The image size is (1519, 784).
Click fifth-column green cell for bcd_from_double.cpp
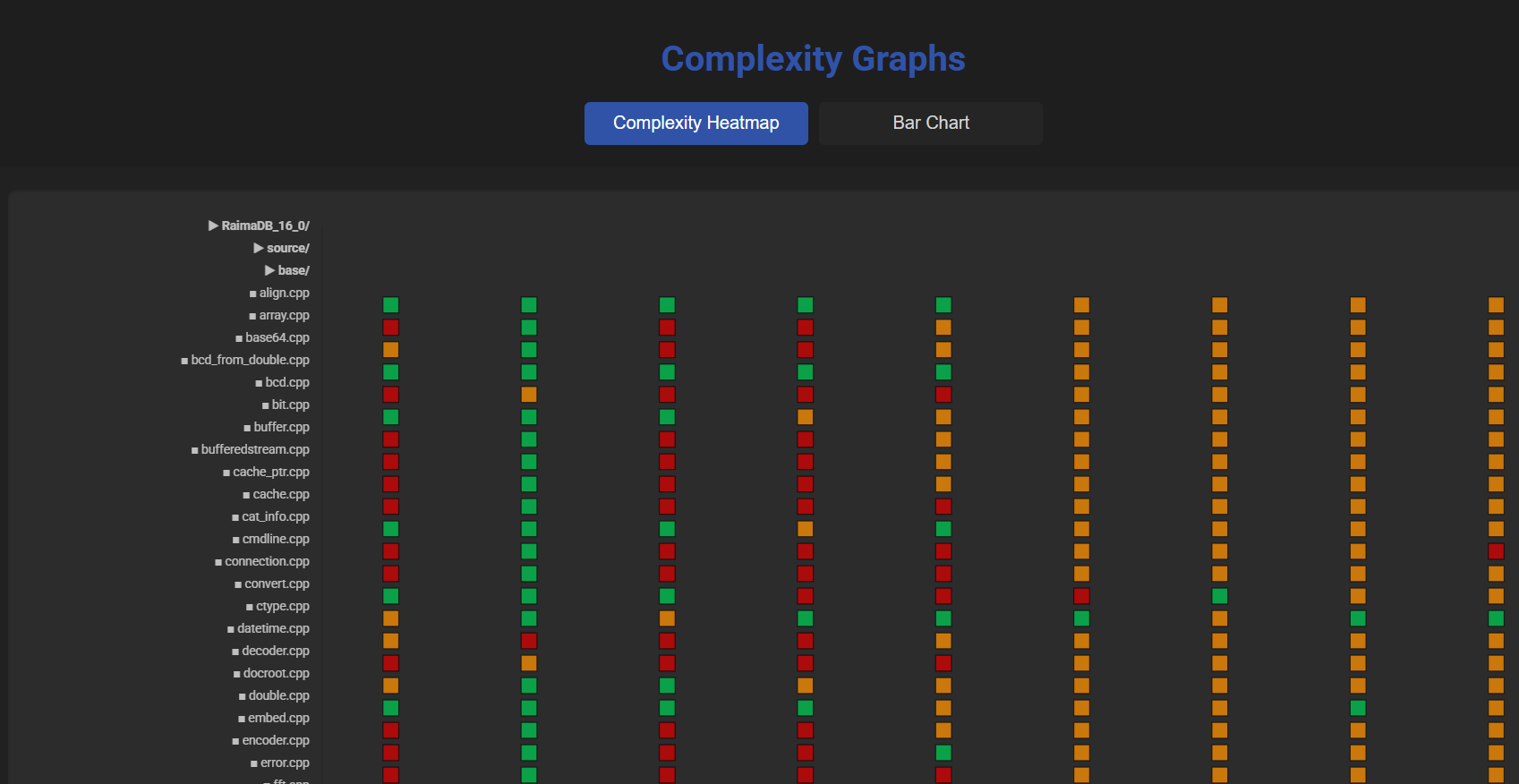coord(943,372)
